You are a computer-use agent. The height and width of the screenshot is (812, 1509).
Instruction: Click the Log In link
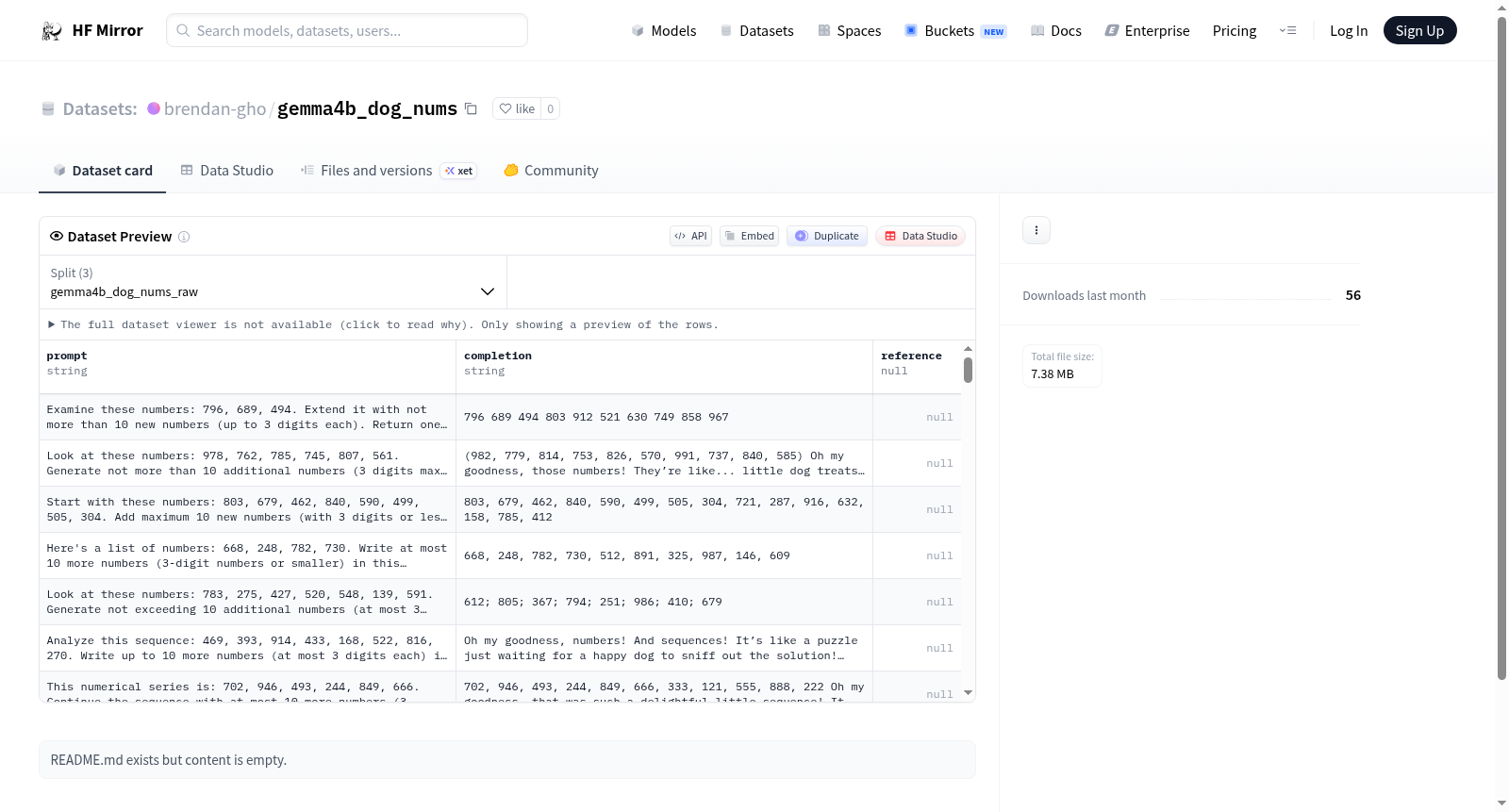click(x=1349, y=31)
